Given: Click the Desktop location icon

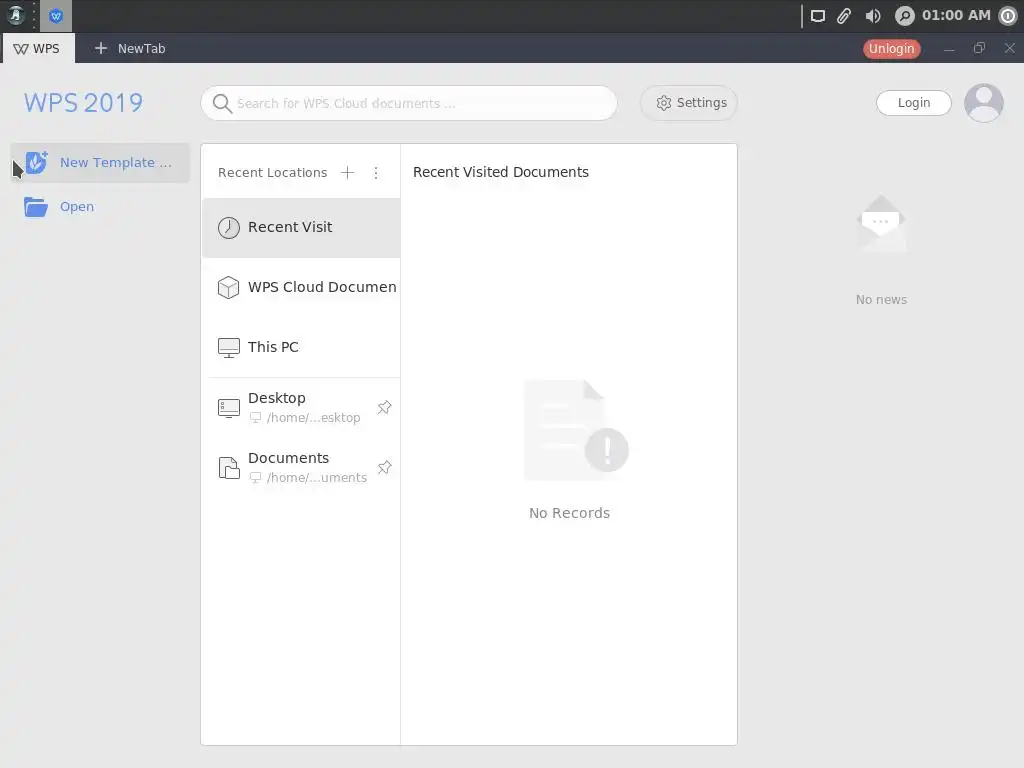Looking at the screenshot, I should [229, 408].
